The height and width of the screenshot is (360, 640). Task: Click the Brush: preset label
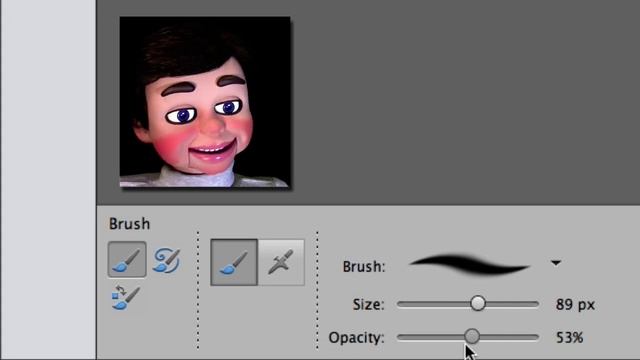(x=364, y=267)
